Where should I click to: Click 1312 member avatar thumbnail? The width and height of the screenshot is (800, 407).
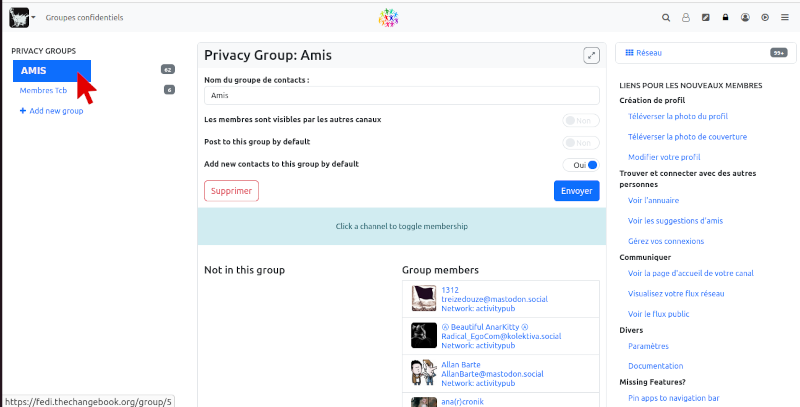(423, 298)
